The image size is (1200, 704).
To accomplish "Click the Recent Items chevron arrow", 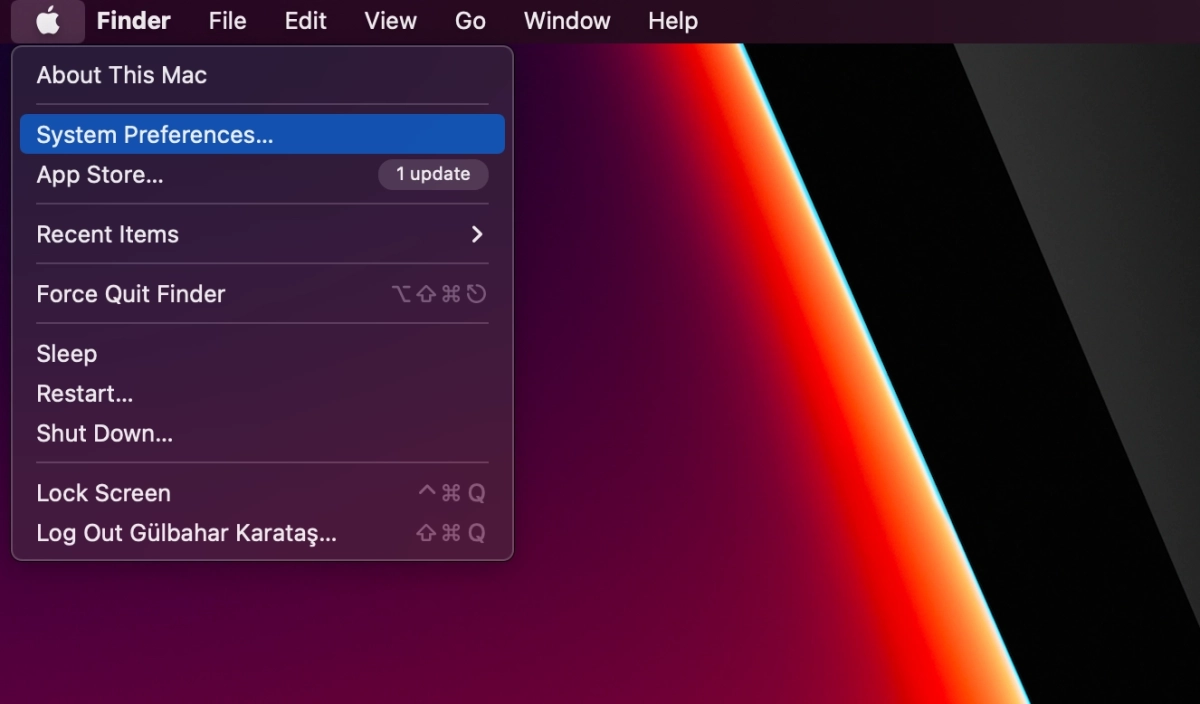I will point(475,234).
